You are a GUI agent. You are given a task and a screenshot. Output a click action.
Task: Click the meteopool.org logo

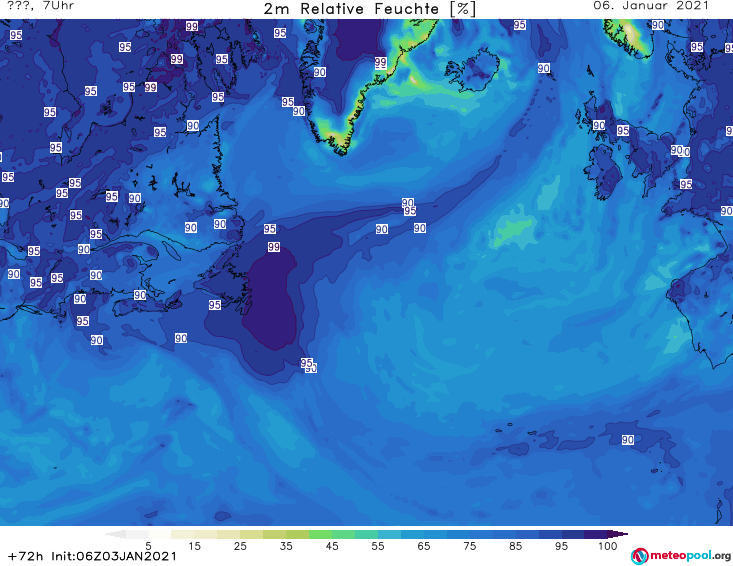coord(681,556)
